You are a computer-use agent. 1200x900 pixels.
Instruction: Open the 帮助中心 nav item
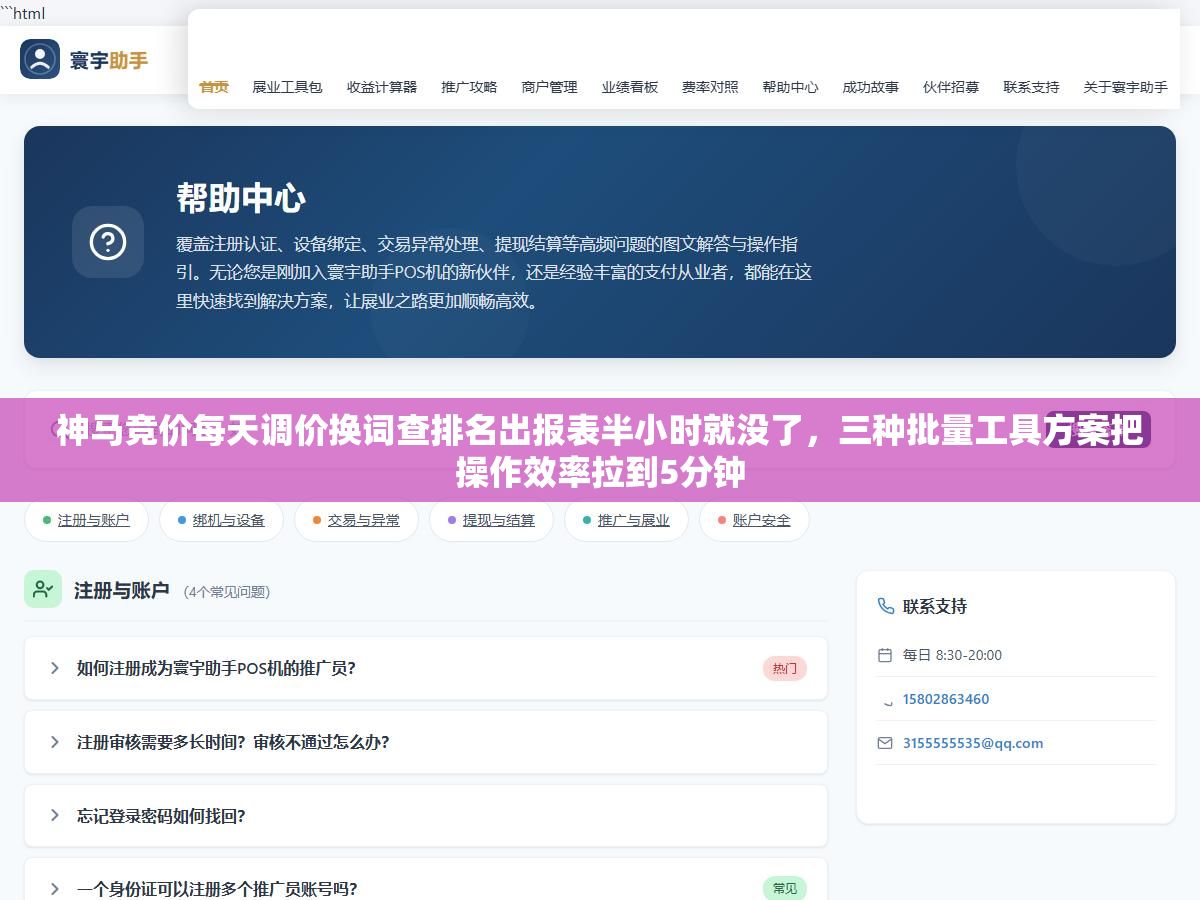[x=790, y=87]
